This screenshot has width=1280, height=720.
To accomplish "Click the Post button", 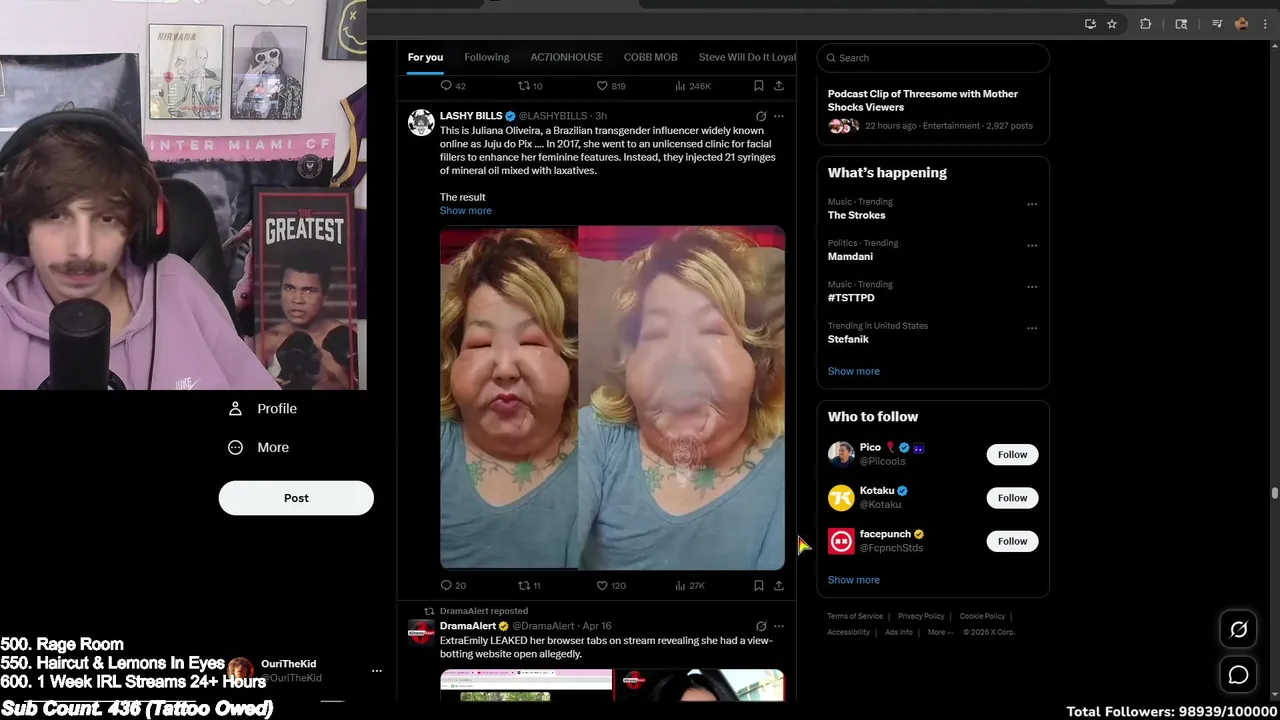I will 296,498.
